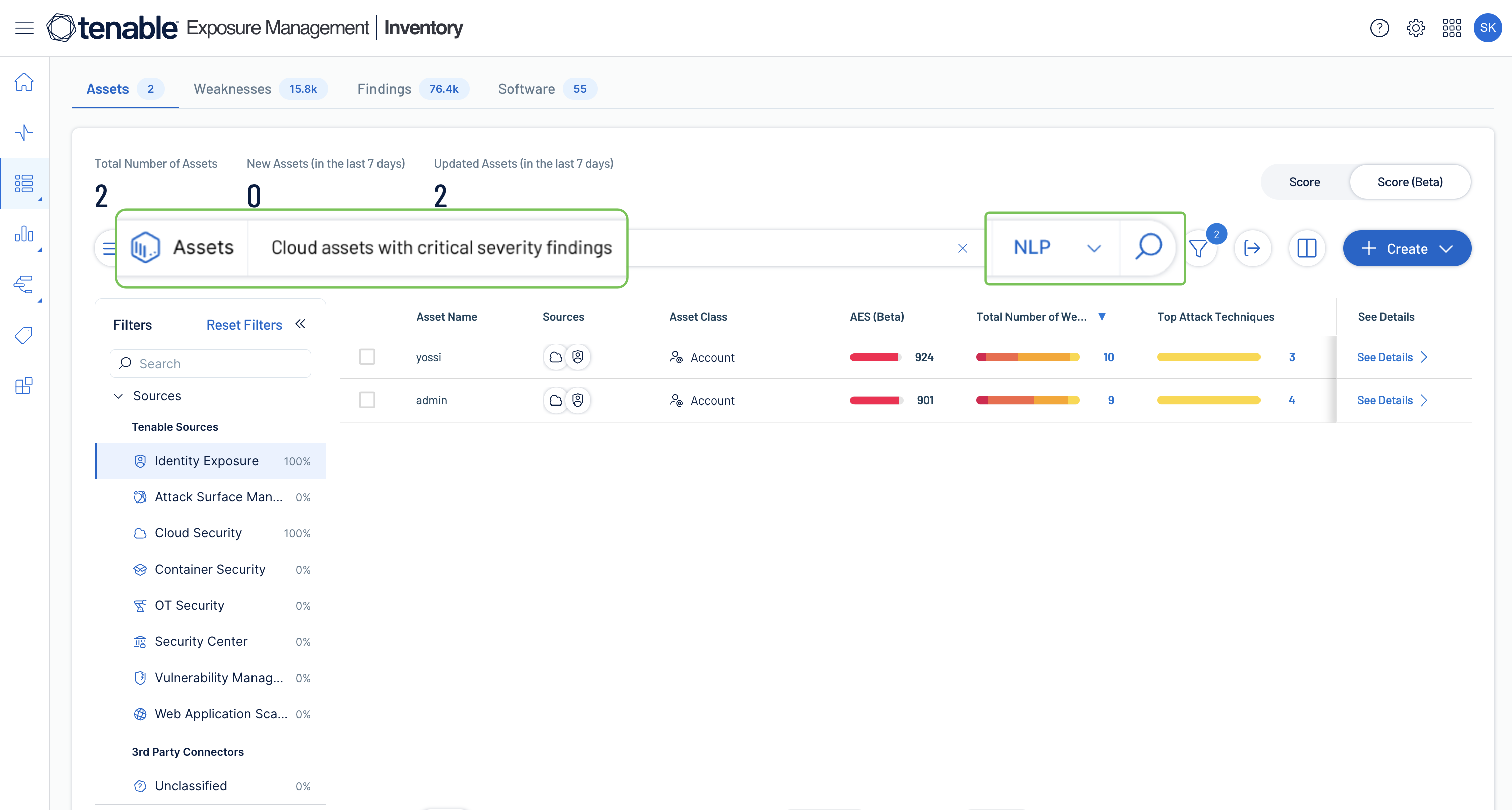The width and height of the screenshot is (1512, 810).
Task: Open the settings gear in header
Action: (1415, 28)
